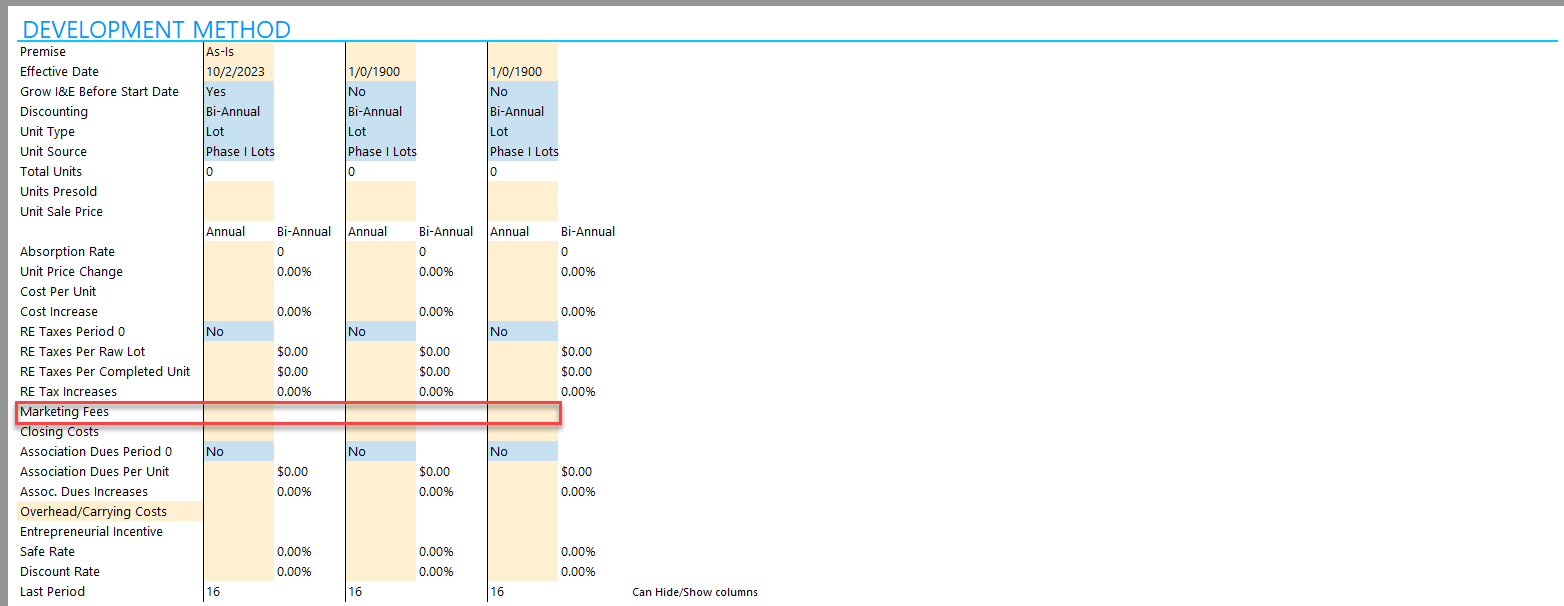Screen dimensions: 1564x606
Task: Select first column Overhead/Carrying Costs input cell
Action: pyautogui.click(x=238, y=511)
